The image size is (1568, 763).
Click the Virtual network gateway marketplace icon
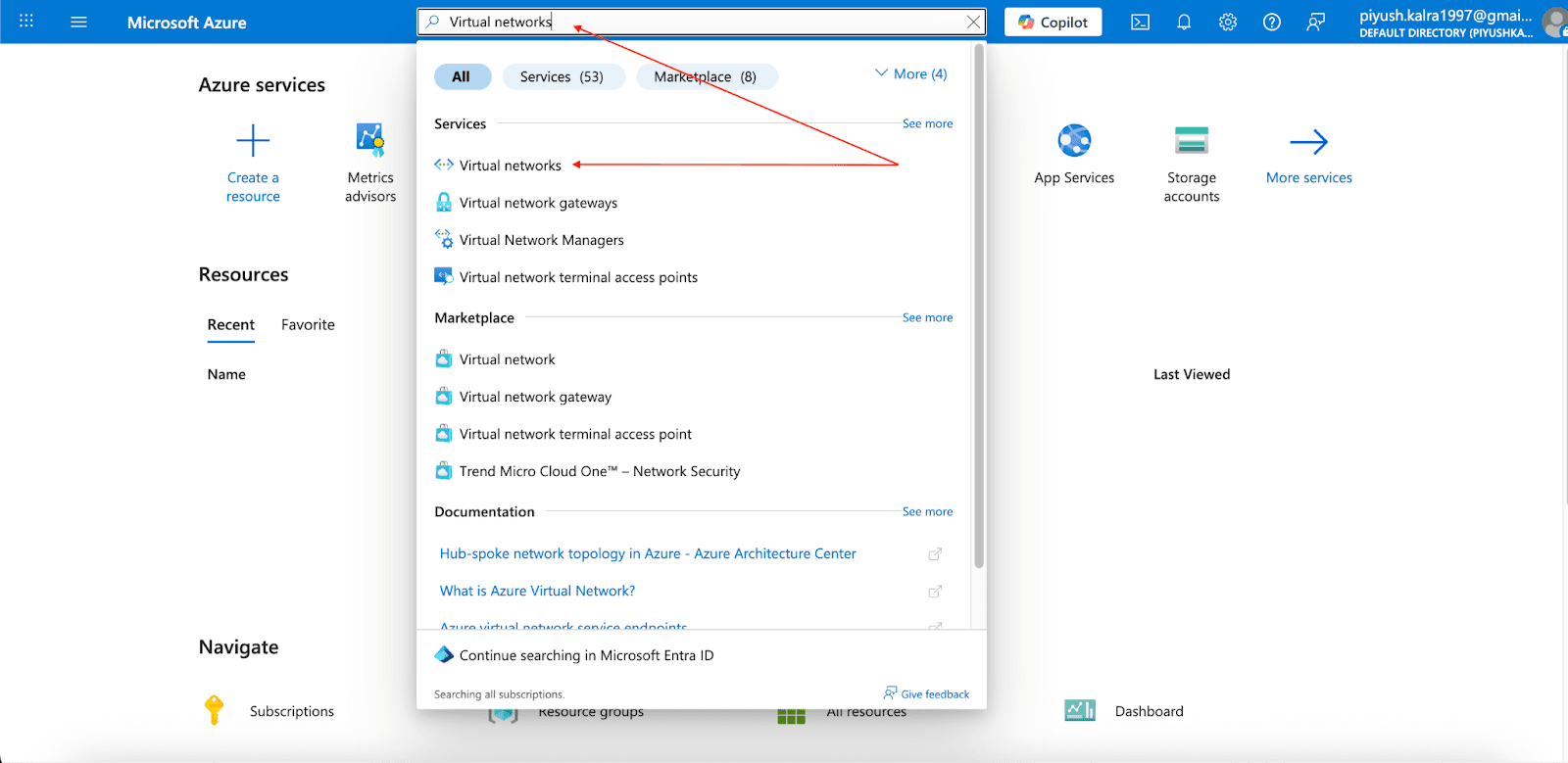pyautogui.click(x=444, y=396)
